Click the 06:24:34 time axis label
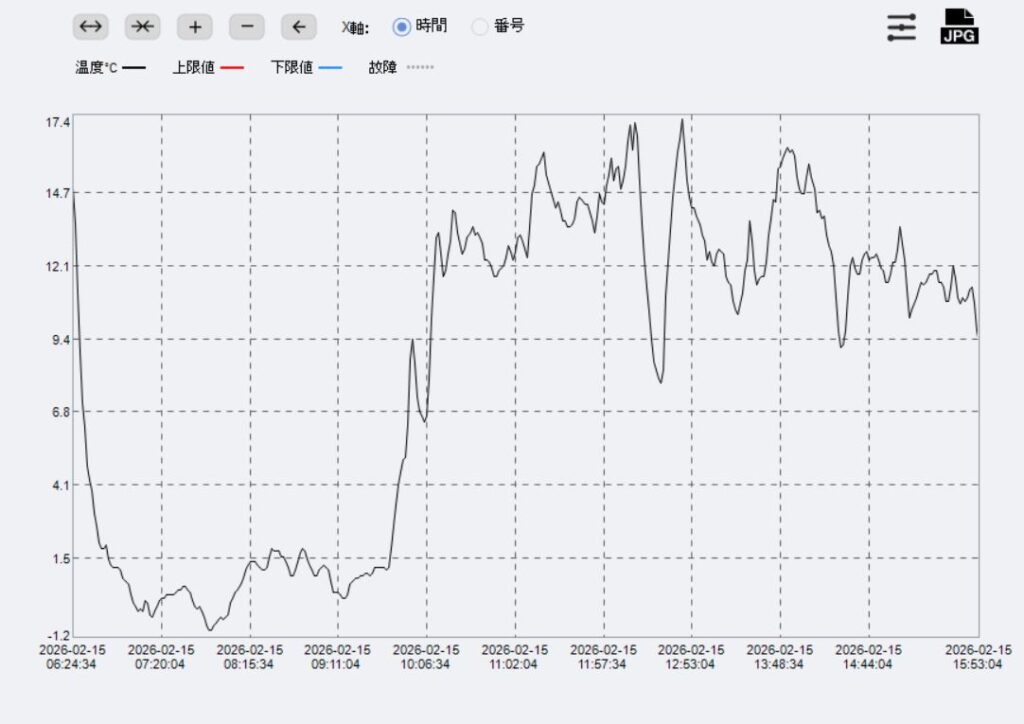Screen dimensions: 1024x724 (71, 663)
